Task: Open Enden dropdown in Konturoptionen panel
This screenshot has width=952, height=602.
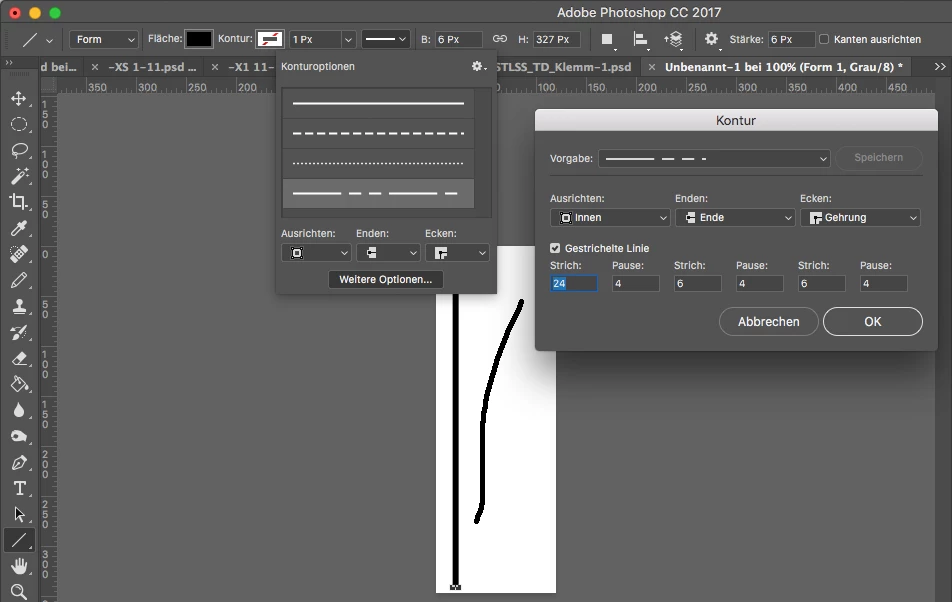Action: pyautogui.click(x=388, y=252)
